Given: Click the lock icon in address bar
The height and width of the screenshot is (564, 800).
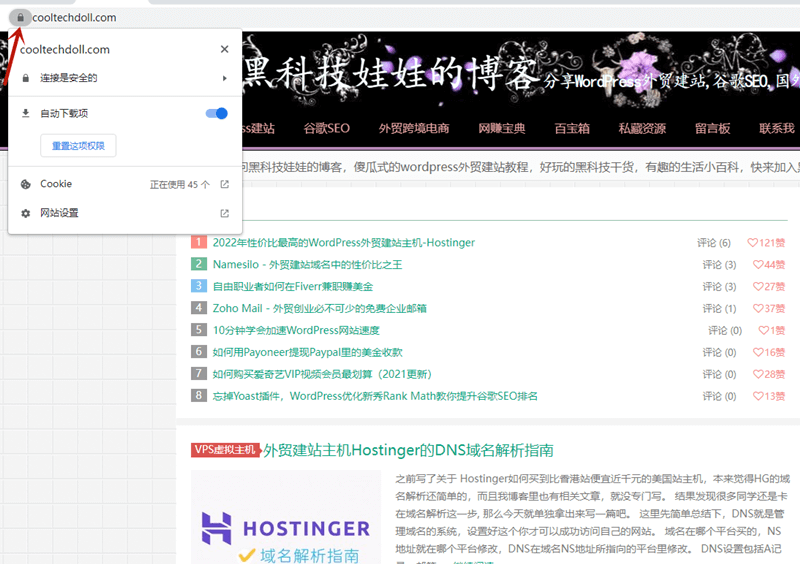Looking at the screenshot, I should pyautogui.click(x=20, y=18).
